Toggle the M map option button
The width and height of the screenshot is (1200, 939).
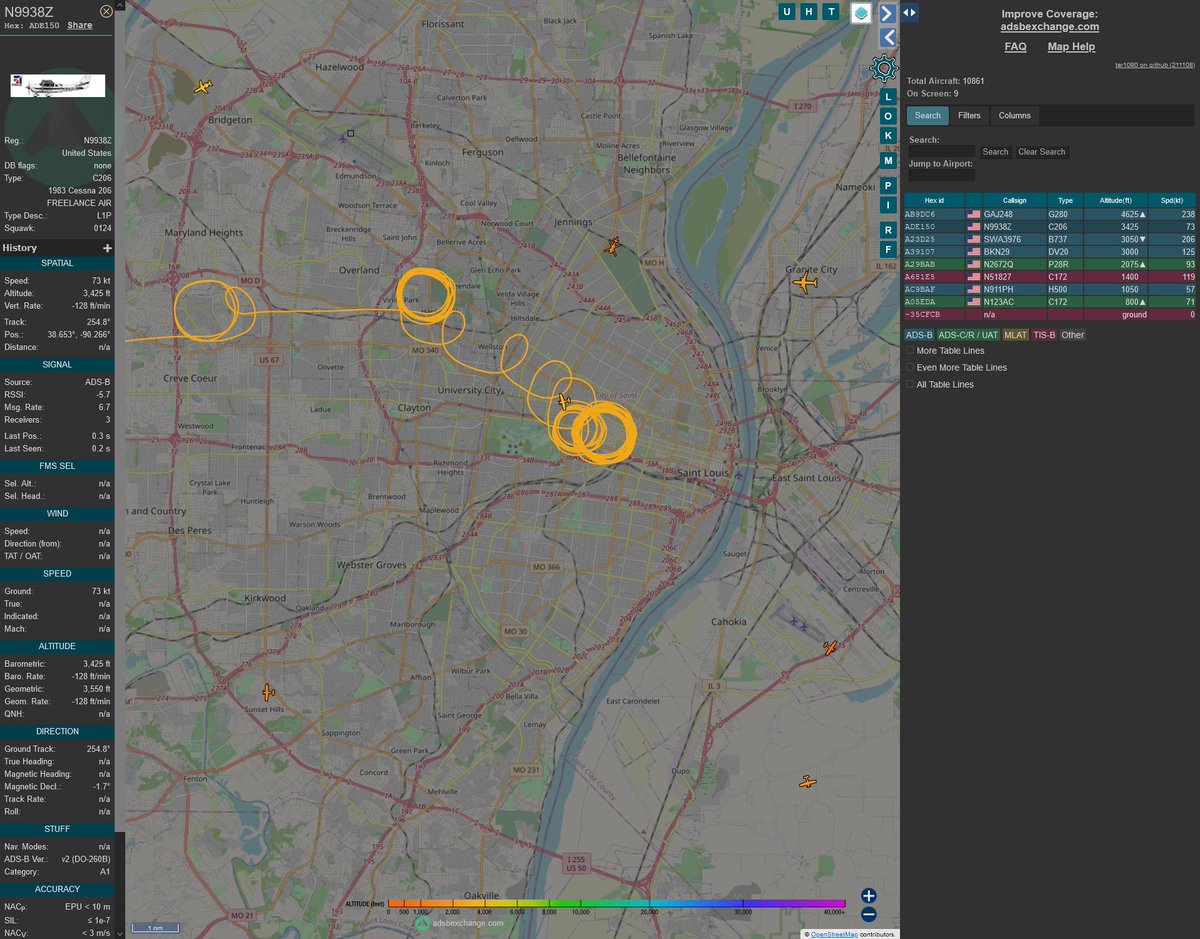click(888, 160)
